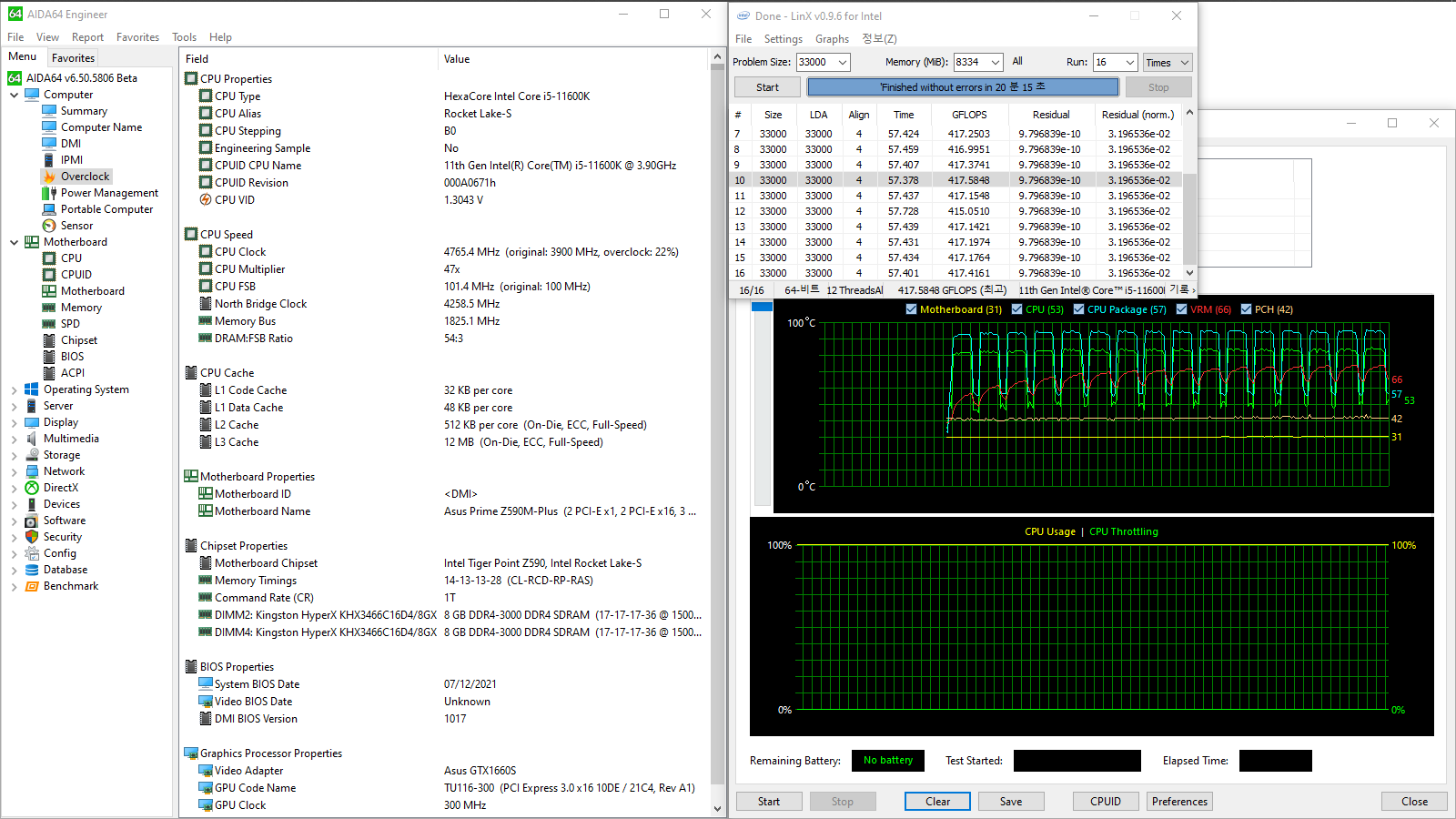Open the Memory (MiB) dropdown

tap(995, 63)
